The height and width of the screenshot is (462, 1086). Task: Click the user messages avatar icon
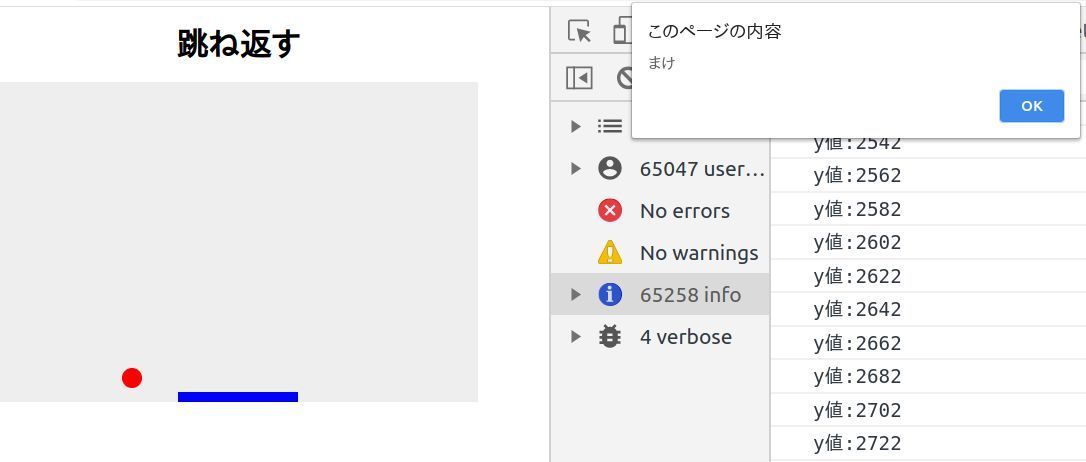[x=609, y=168]
